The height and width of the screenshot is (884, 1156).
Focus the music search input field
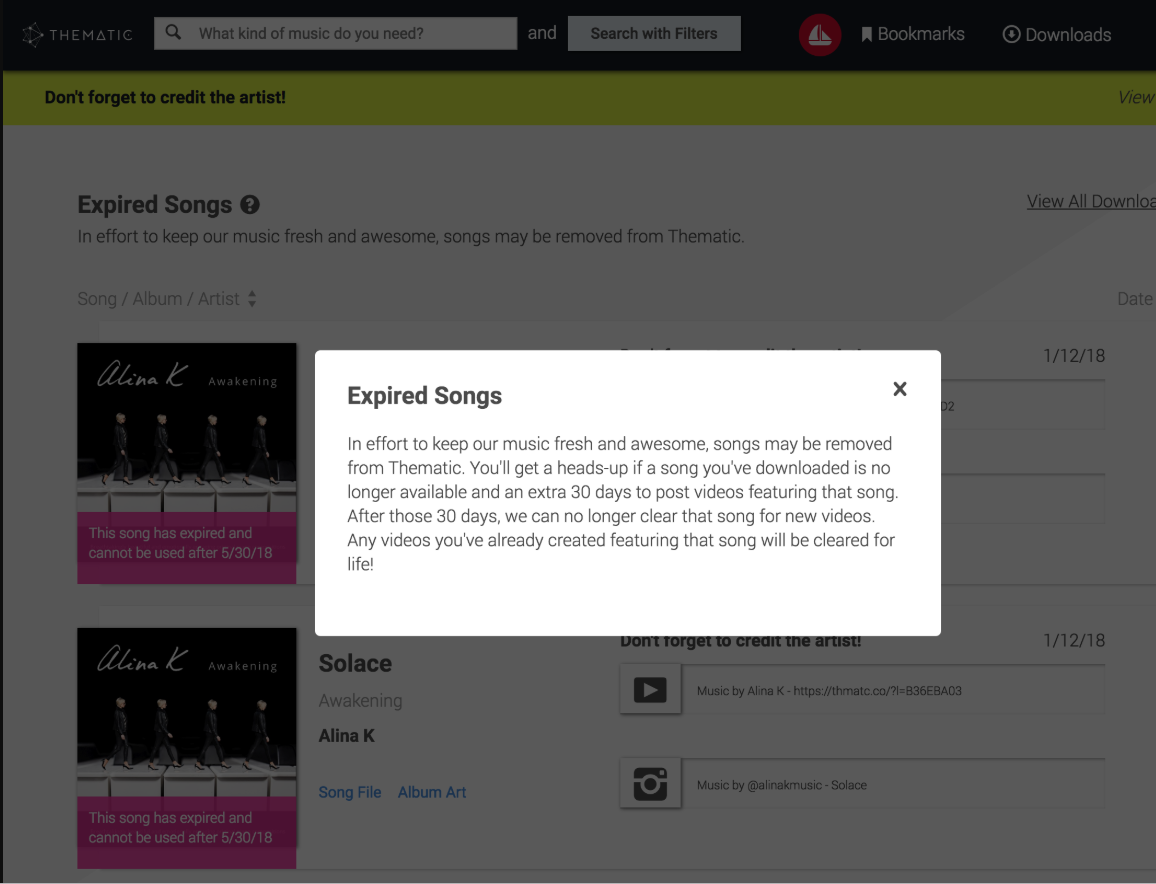335,33
